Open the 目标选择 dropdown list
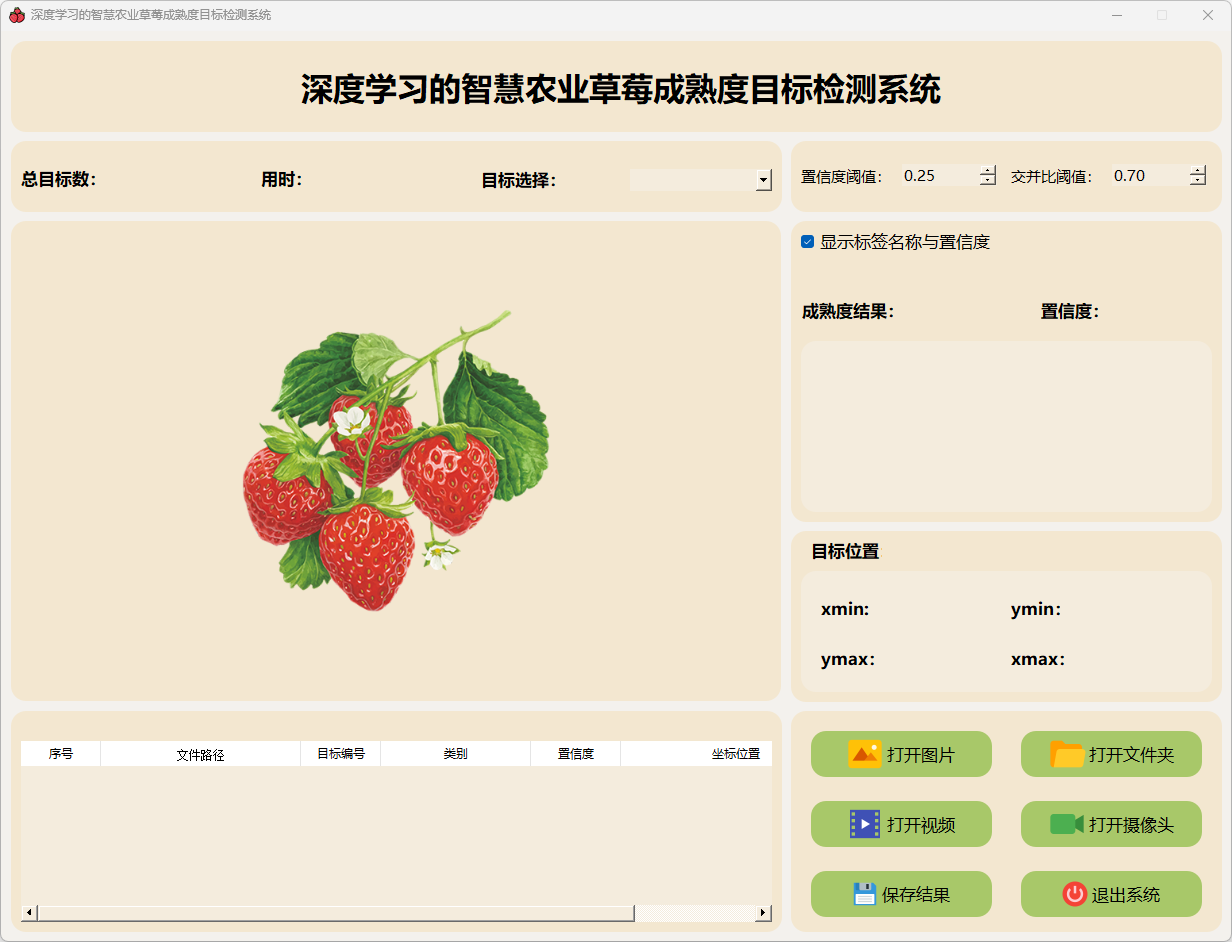 pos(764,180)
